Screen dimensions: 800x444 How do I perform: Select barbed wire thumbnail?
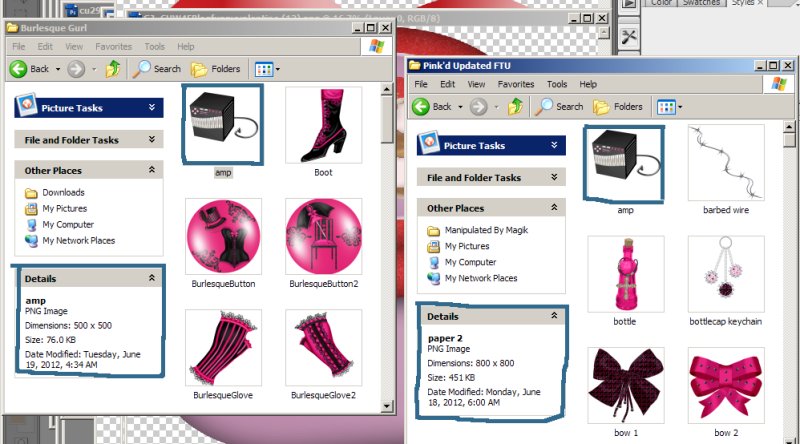click(x=726, y=163)
